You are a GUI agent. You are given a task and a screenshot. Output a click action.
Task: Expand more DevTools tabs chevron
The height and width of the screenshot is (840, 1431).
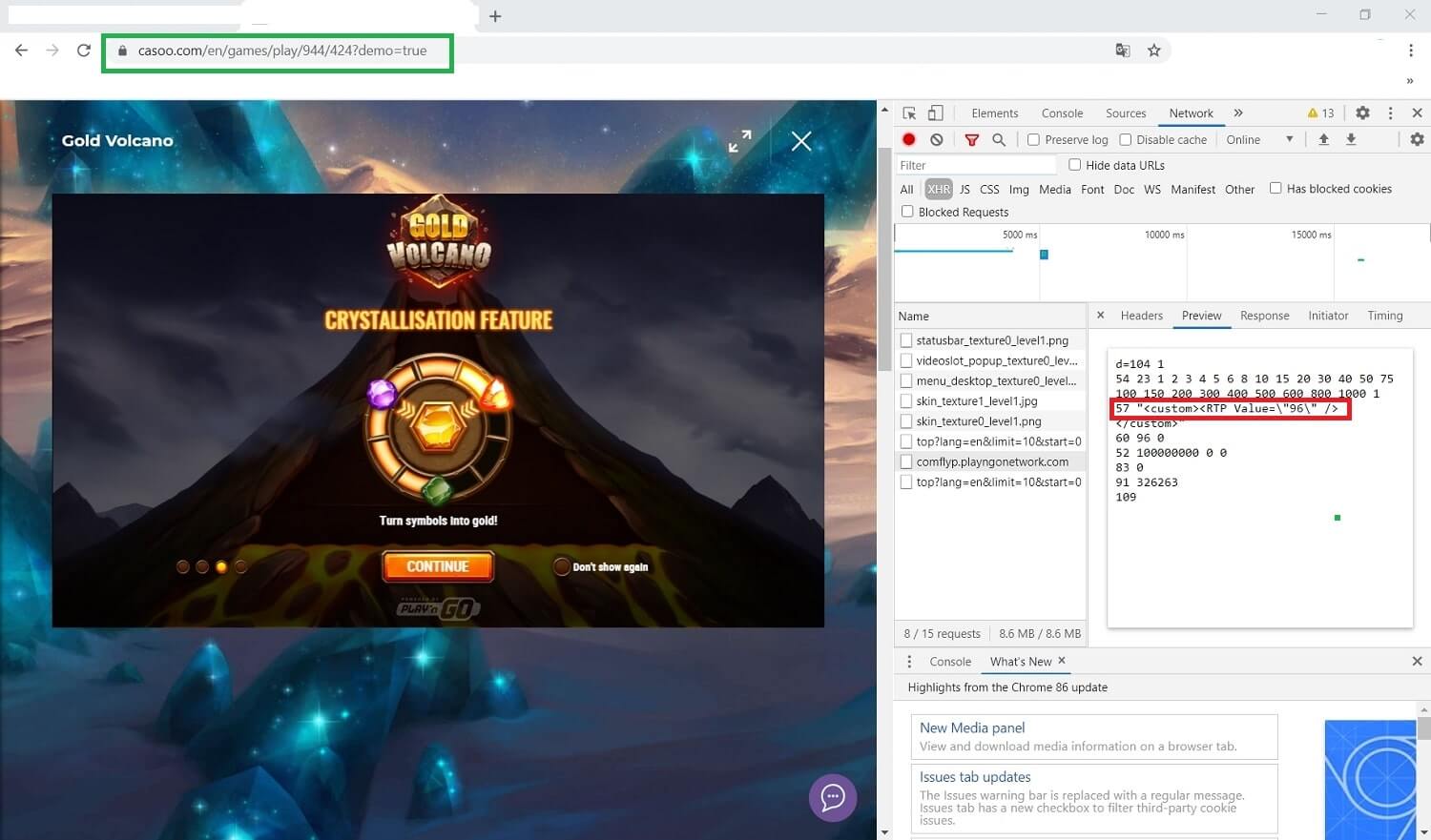pyautogui.click(x=1238, y=113)
